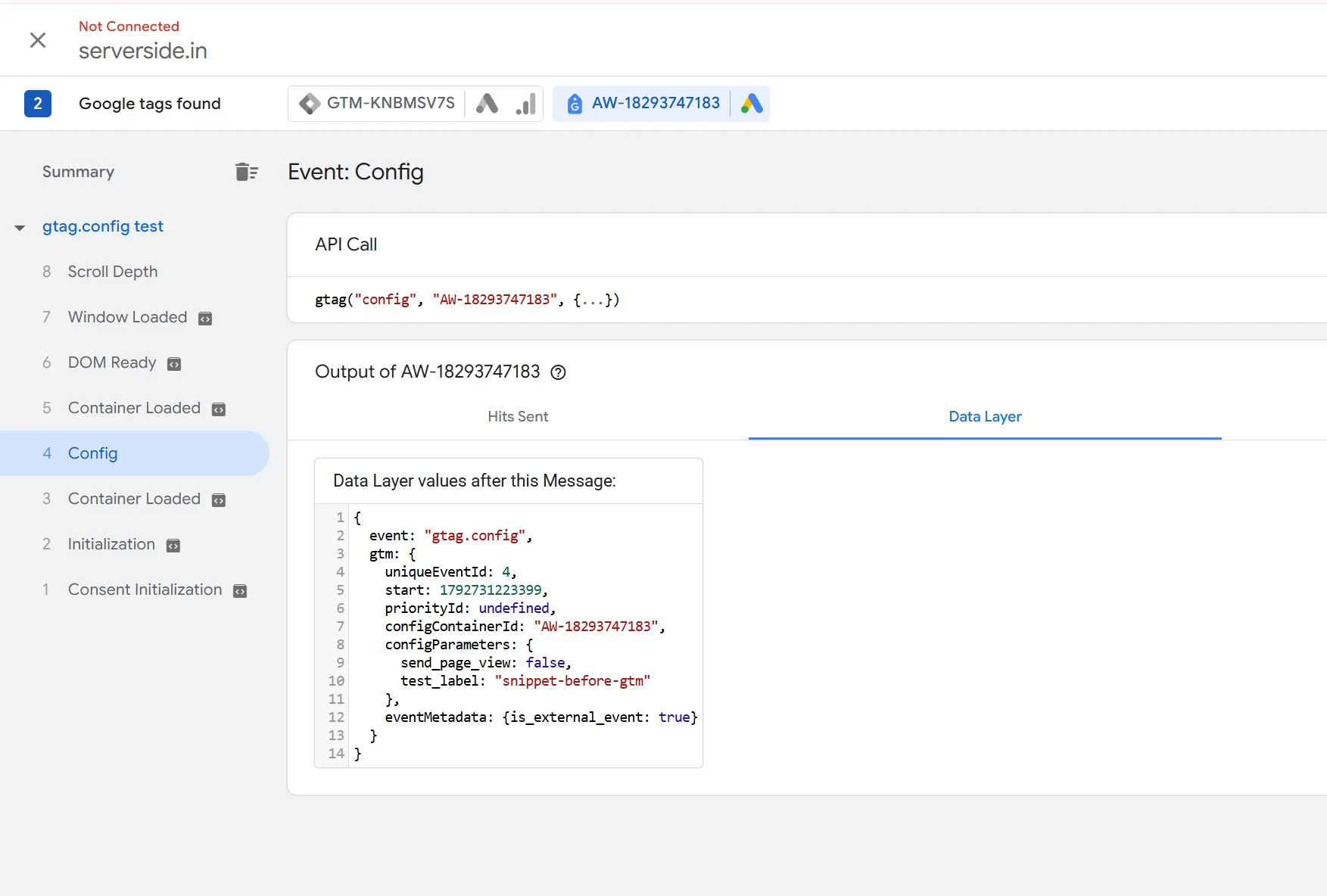Click the Google tags found count badge
Image resolution: width=1327 pixels, height=896 pixels.
38,104
